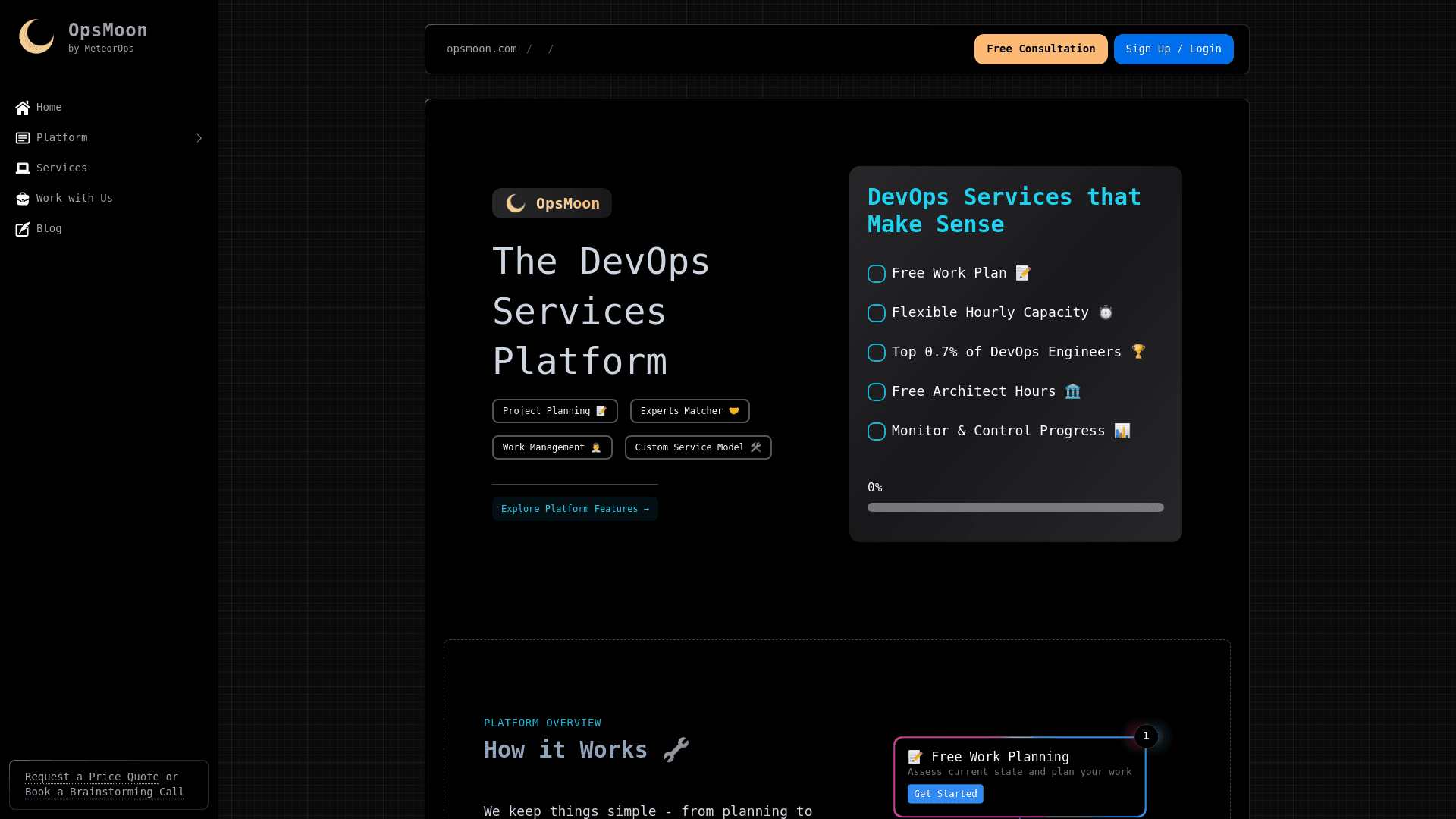Check the Flexible Hourly Capacity option
The width and height of the screenshot is (1456, 819).
point(876,313)
